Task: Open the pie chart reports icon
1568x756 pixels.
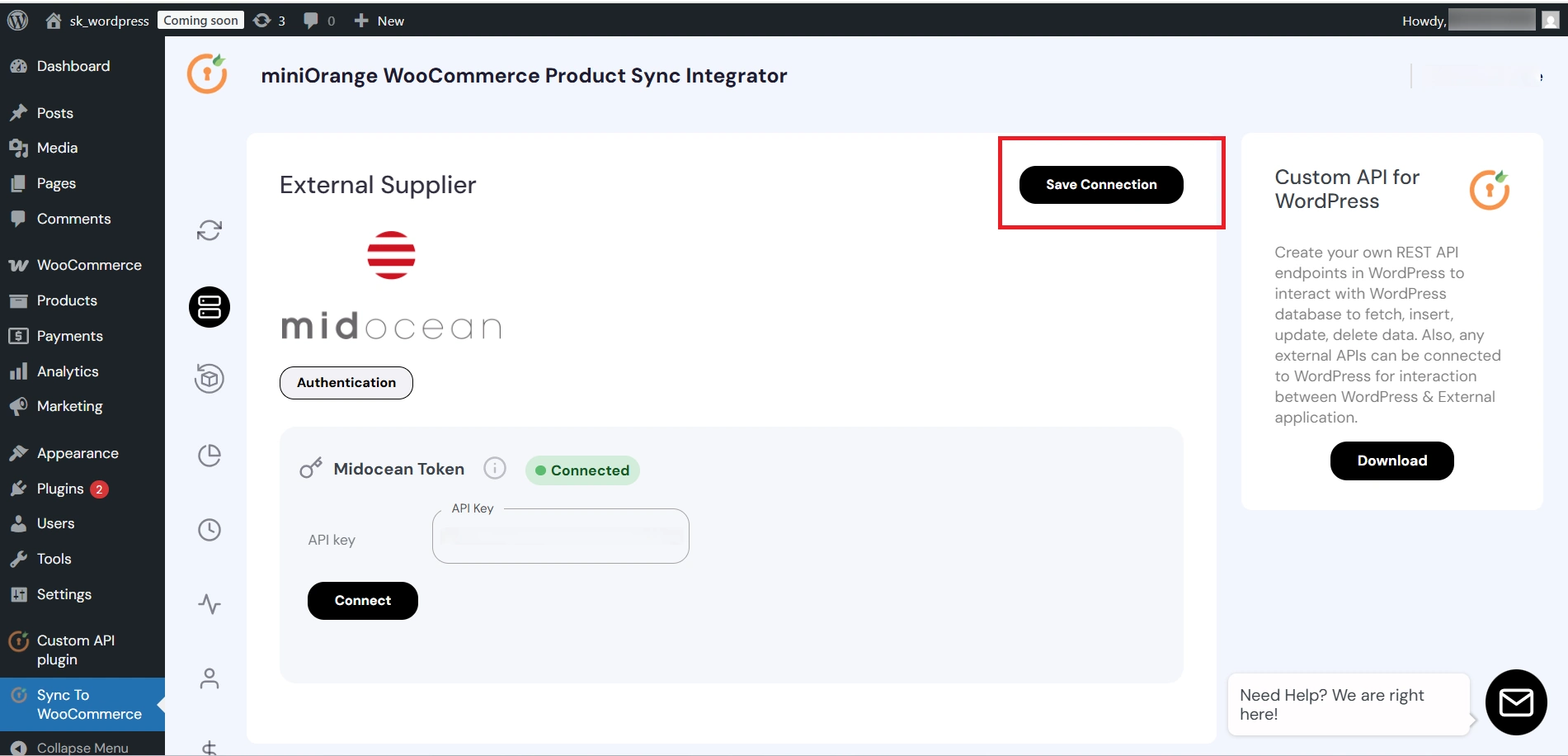Action: (x=210, y=456)
